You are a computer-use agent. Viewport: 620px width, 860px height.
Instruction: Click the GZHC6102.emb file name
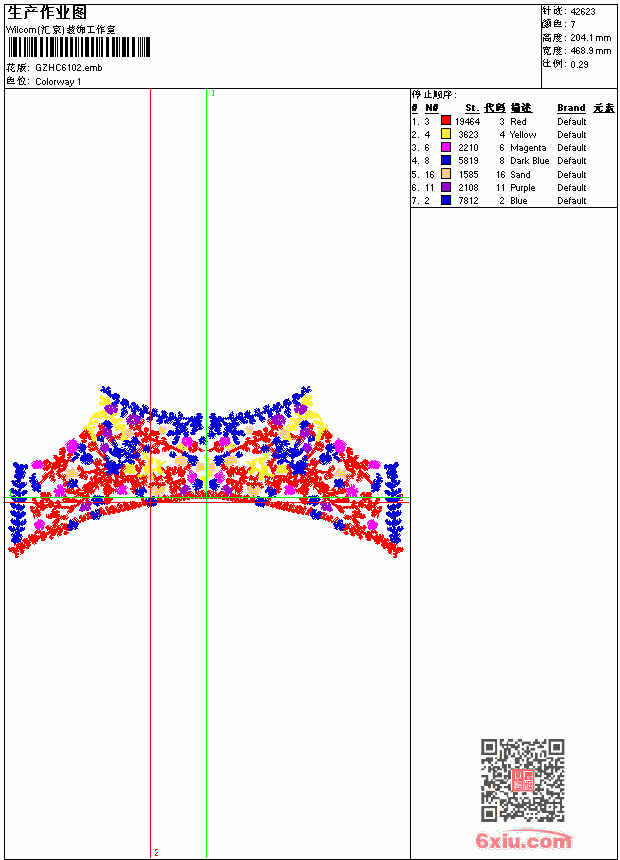[69, 68]
